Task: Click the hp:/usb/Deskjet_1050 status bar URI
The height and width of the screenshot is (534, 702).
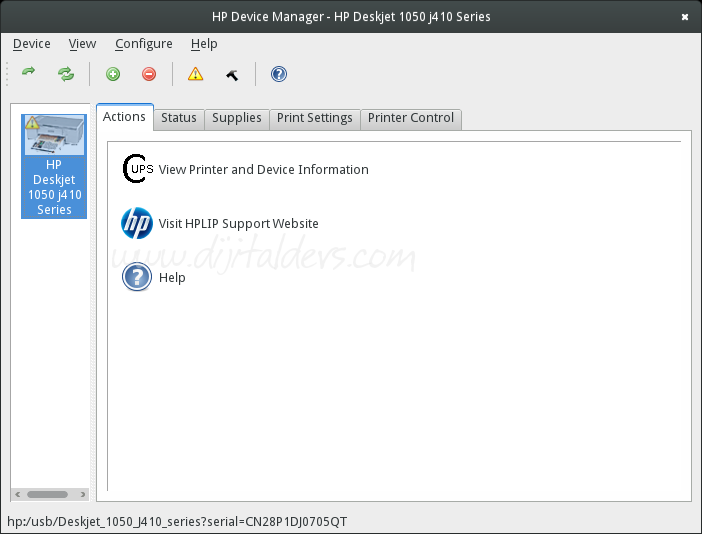Action: click(x=177, y=521)
